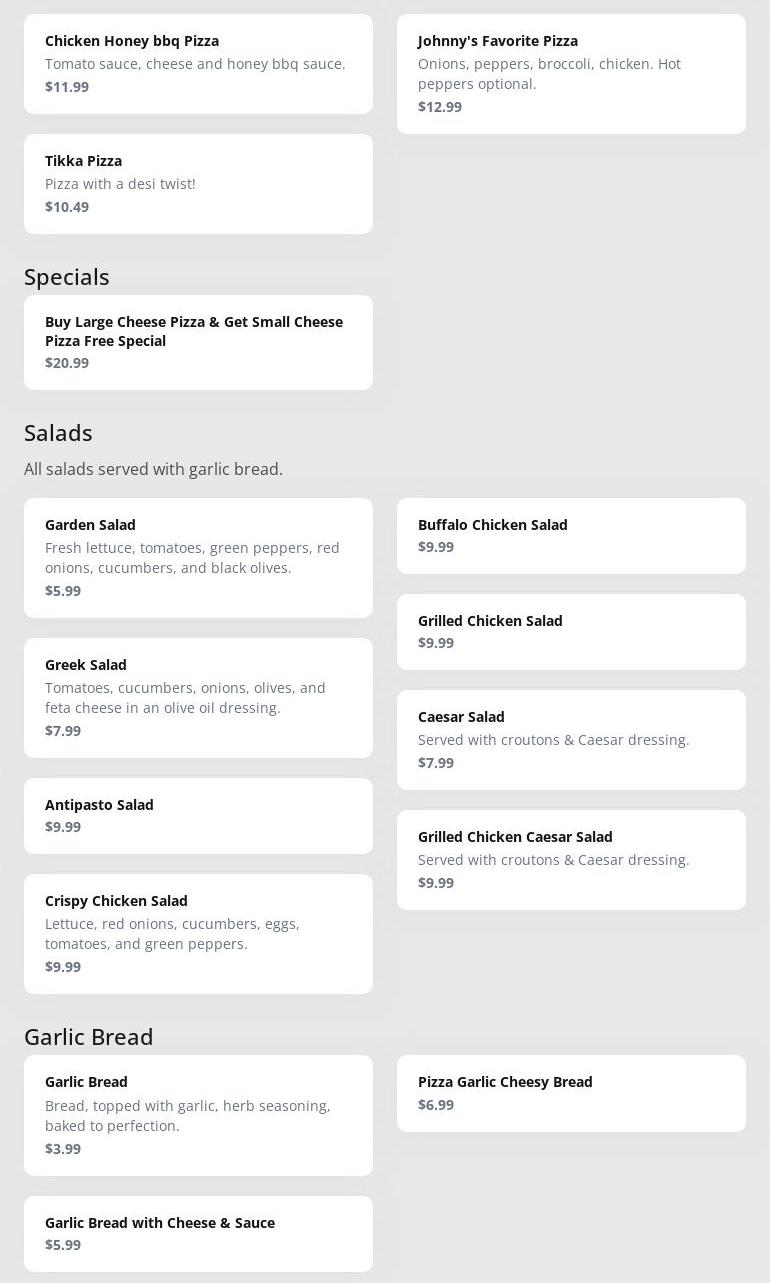Click the Garlic Bread section heading
The height and width of the screenshot is (1283, 770).
[89, 1037]
